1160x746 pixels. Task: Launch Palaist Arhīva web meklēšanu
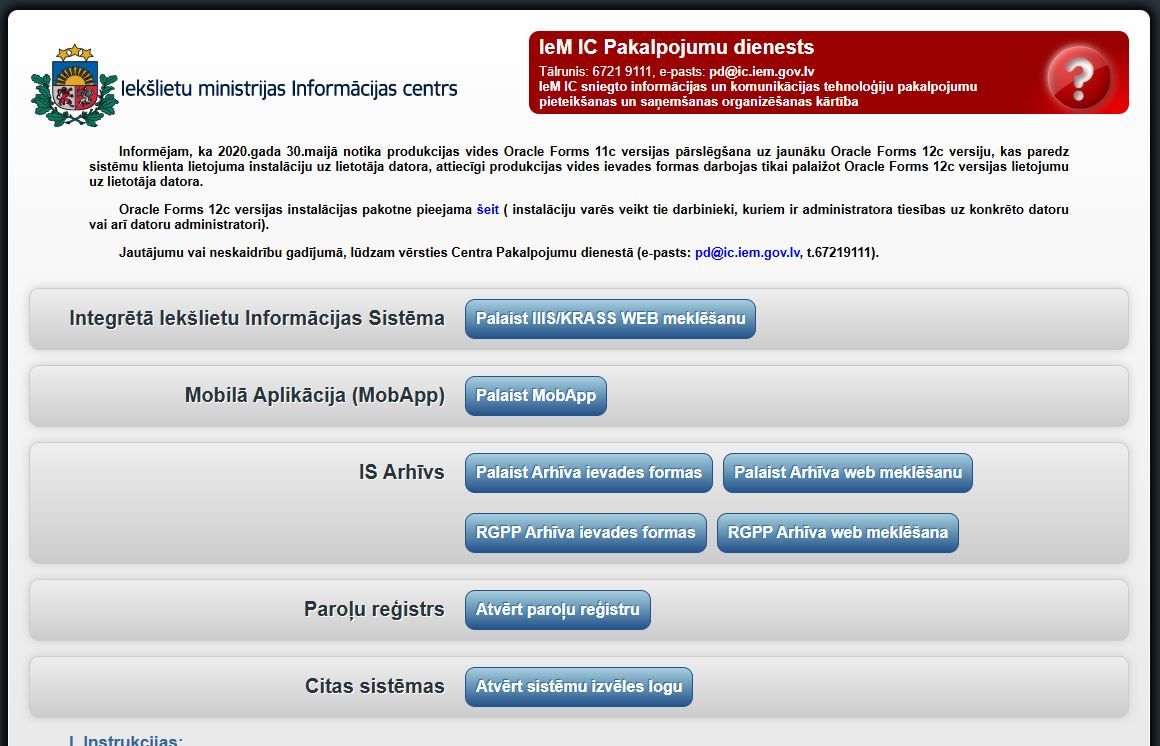click(847, 472)
